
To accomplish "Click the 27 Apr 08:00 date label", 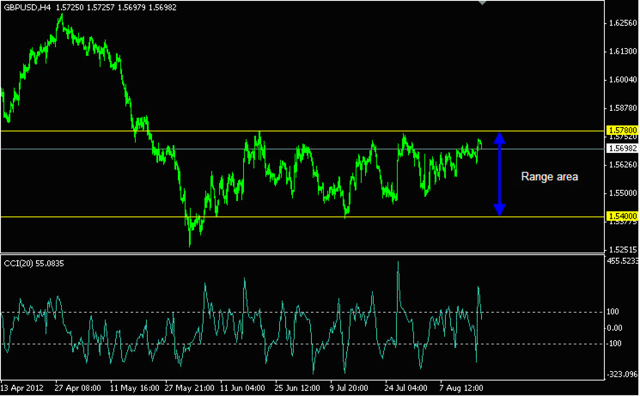I will click(78, 388).
